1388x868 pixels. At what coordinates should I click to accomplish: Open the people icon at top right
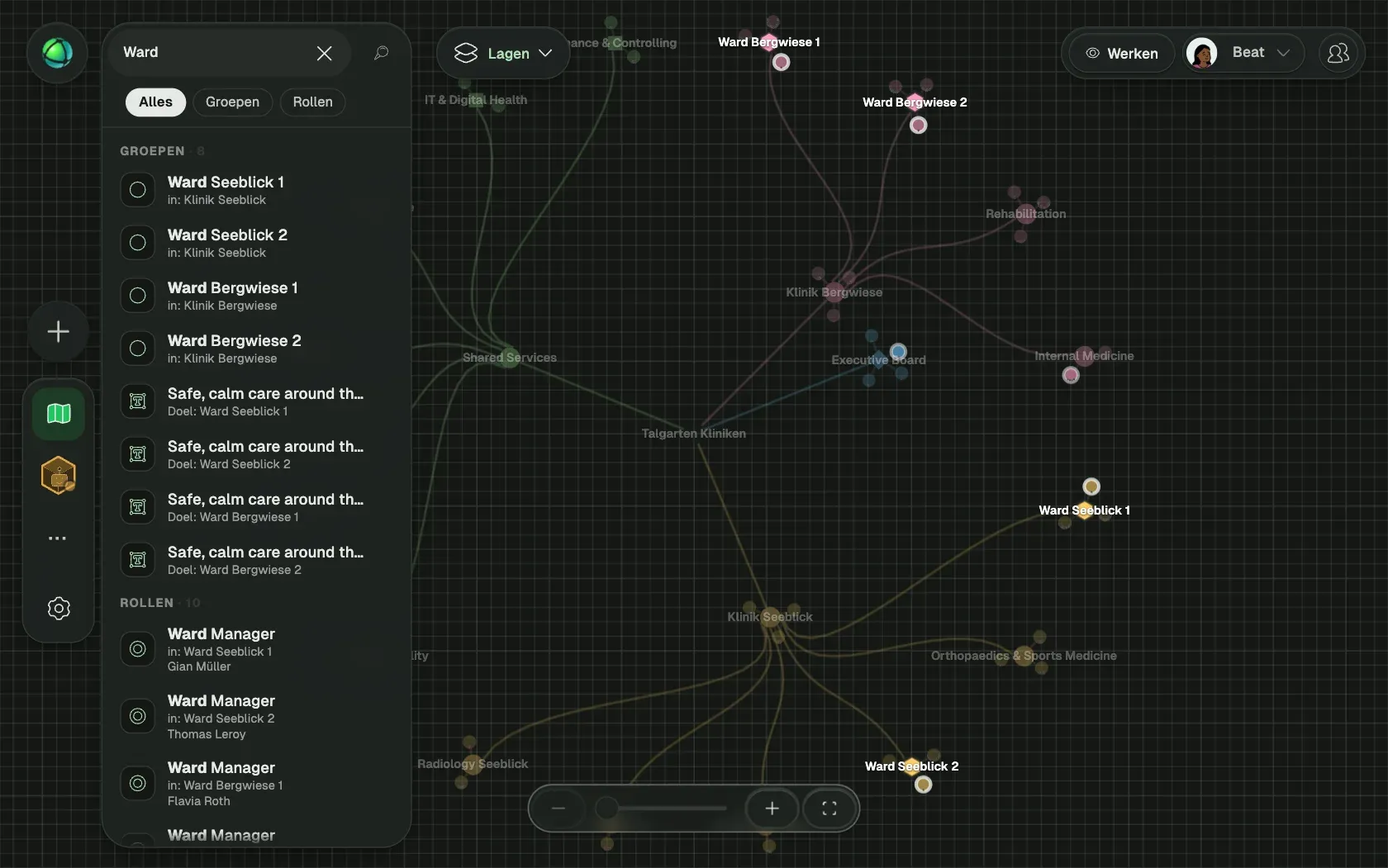(x=1338, y=54)
